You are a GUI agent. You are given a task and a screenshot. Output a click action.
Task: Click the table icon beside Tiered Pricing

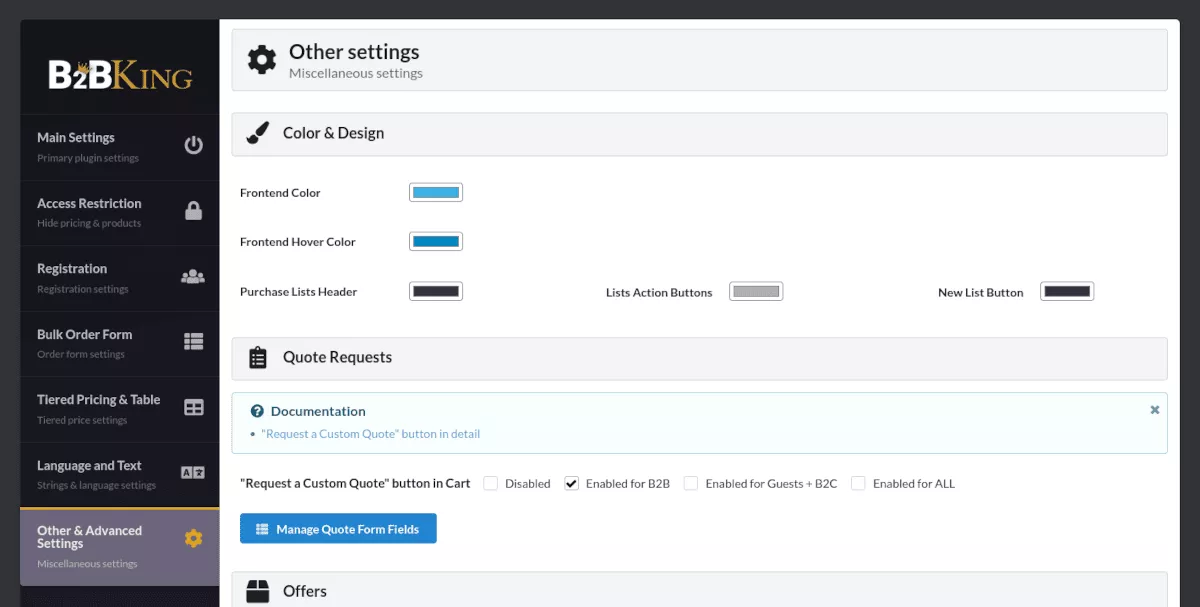coord(193,408)
